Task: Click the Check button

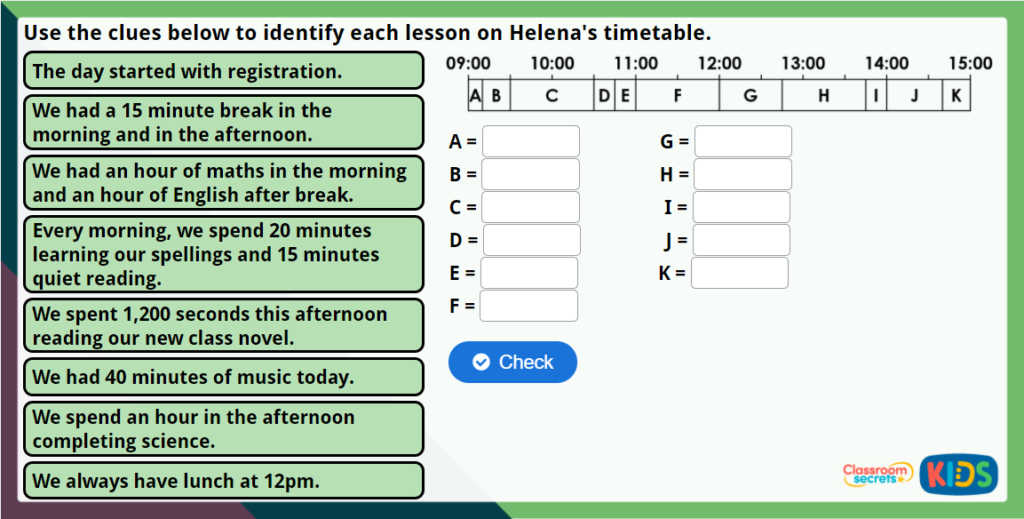Action: tap(512, 362)
